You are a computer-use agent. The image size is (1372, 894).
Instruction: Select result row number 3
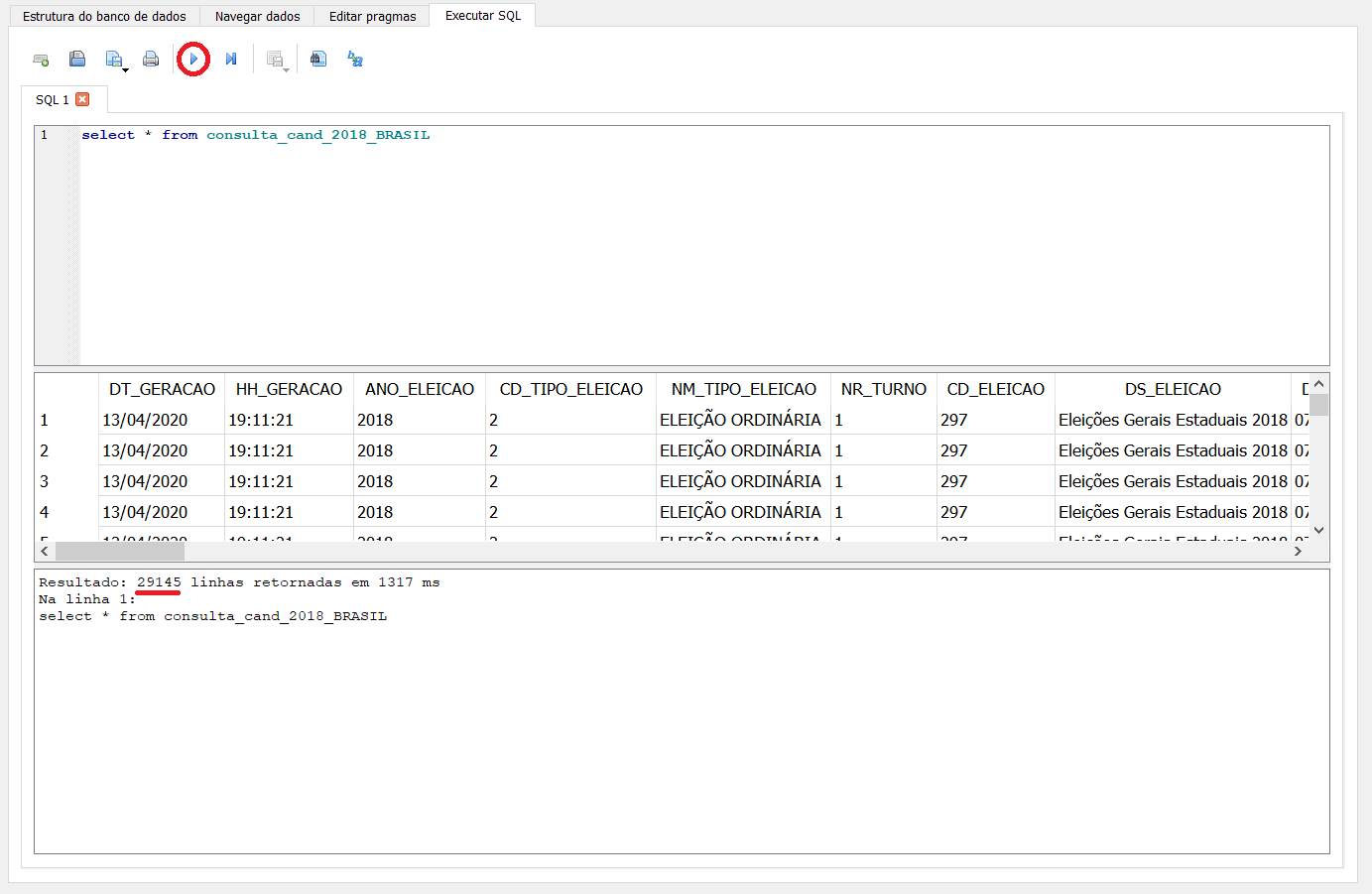(x=45, y=481)
